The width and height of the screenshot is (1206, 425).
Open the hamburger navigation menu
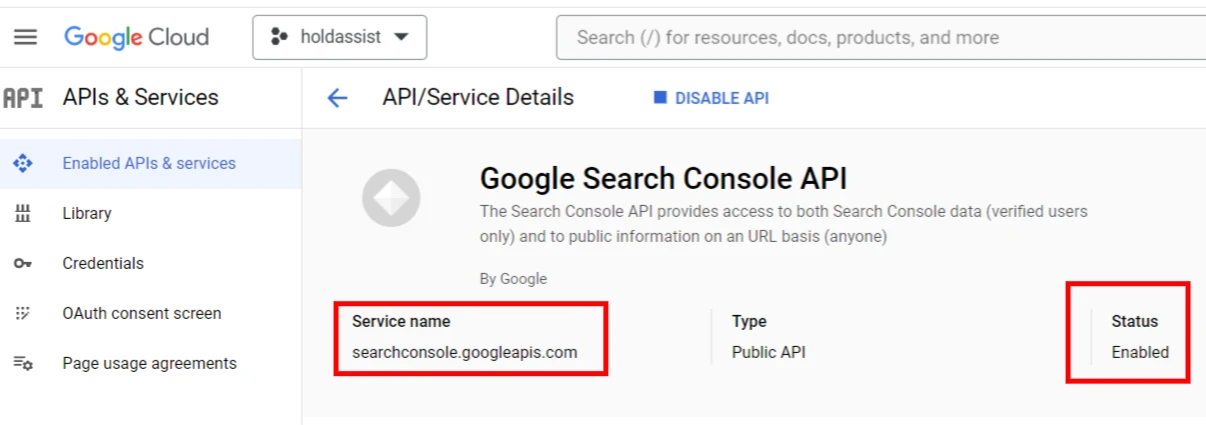pos(25,37)
